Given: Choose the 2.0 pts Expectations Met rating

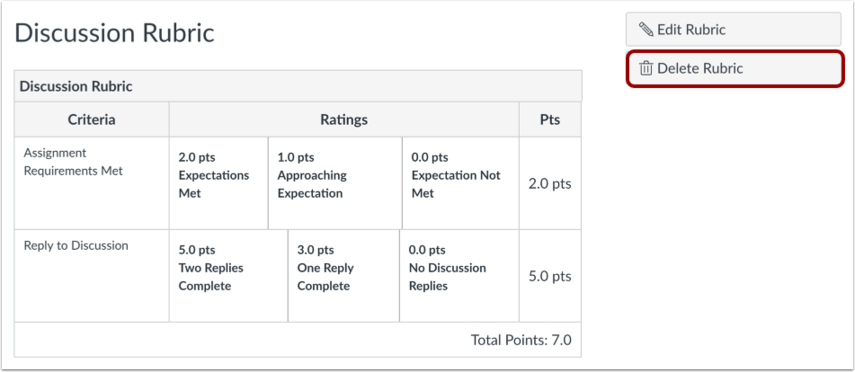Looking at the screenshot, I should coord(219,183).
